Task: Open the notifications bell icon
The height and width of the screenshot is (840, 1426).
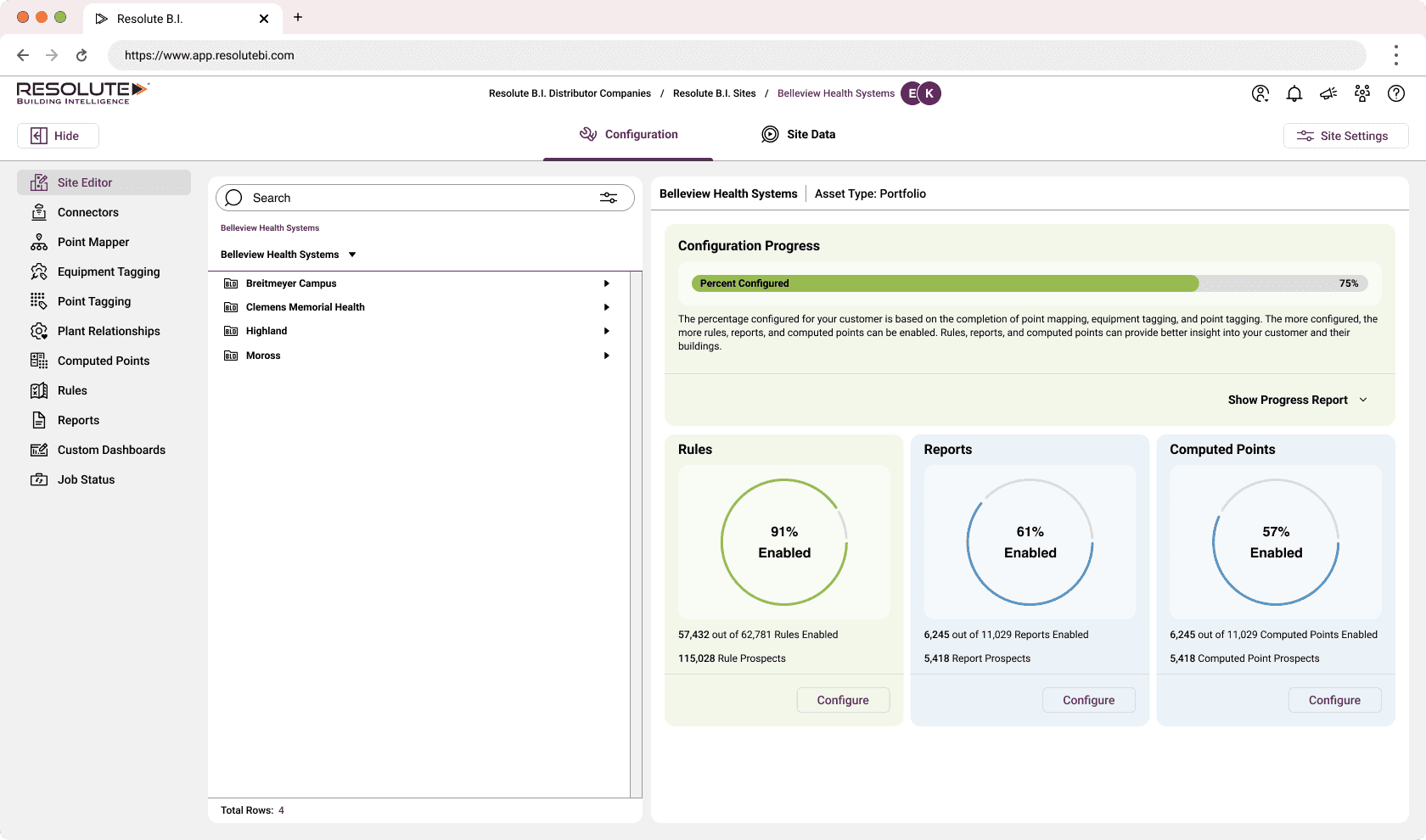Action: pos(1294,94)
